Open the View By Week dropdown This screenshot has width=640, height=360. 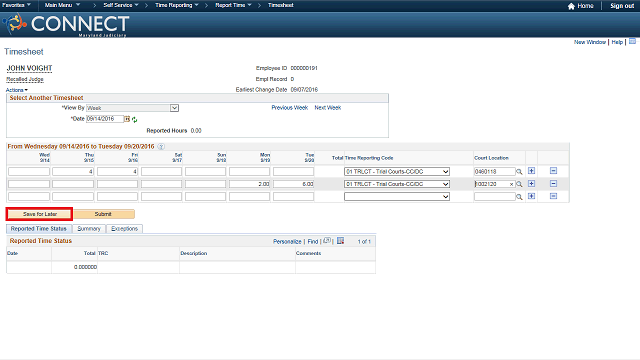[132, 108]
